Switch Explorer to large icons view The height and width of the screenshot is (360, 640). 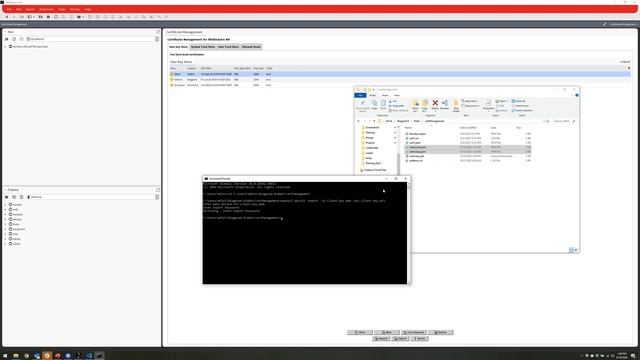pos(576,250)
